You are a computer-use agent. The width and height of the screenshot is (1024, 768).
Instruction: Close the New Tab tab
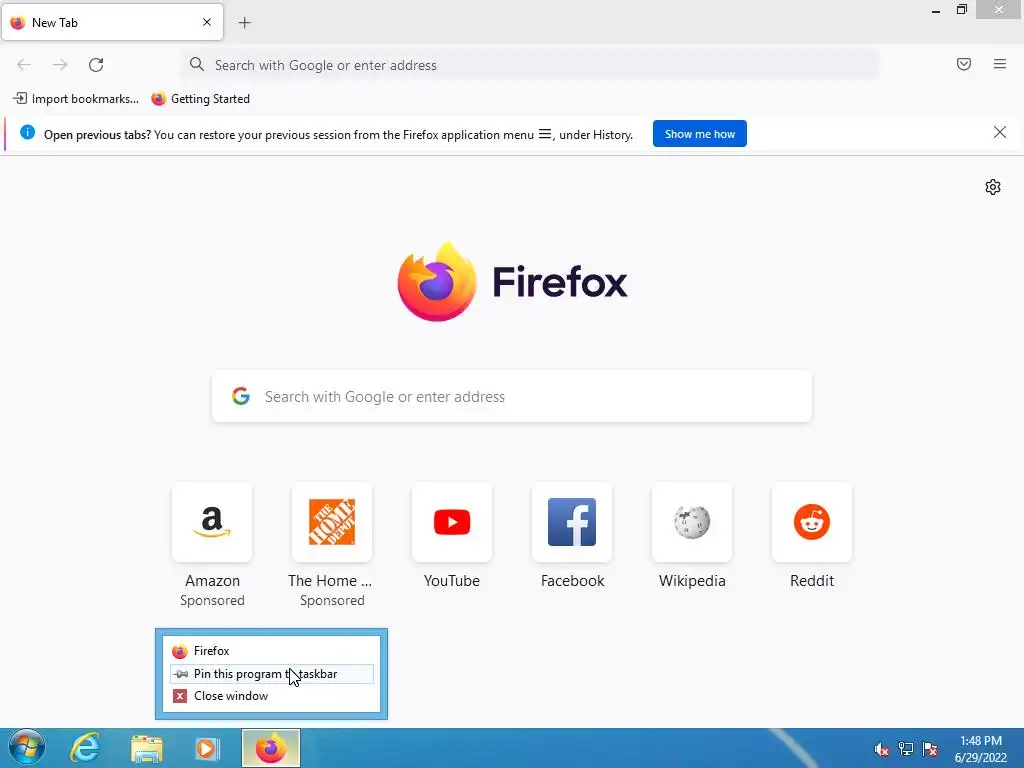coord(207,22)
